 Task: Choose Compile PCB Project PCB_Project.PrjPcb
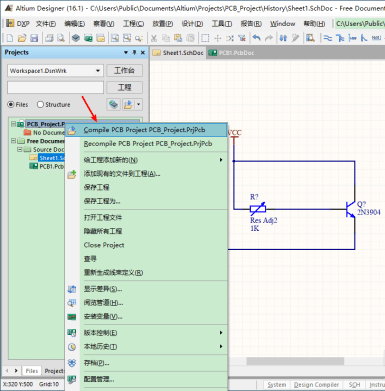click(x=146, y=130)
